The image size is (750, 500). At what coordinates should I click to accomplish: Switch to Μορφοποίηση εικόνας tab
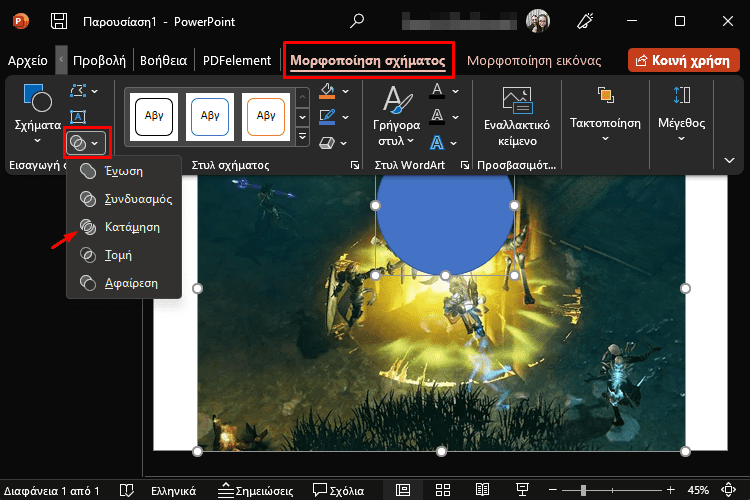click(x=534, y=61)
